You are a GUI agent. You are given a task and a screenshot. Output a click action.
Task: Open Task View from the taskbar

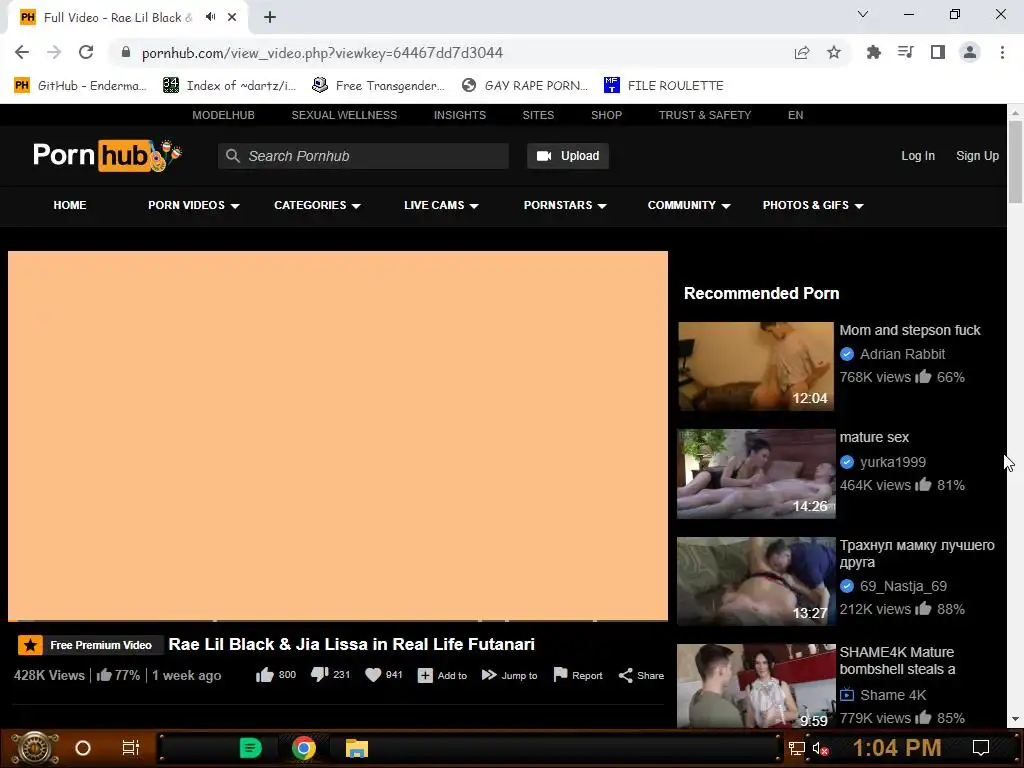(131, 748)
